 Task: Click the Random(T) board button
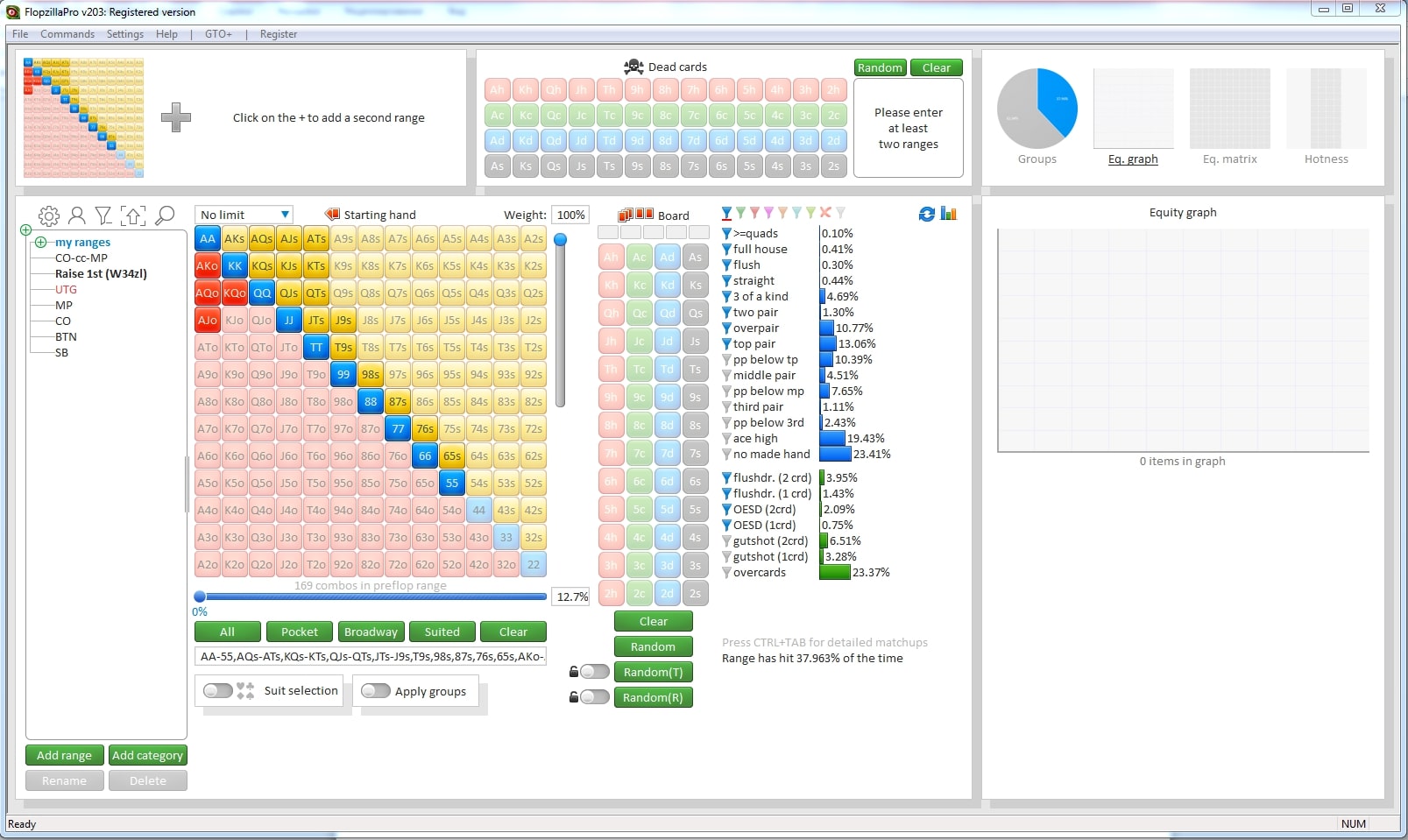[653, 672]
